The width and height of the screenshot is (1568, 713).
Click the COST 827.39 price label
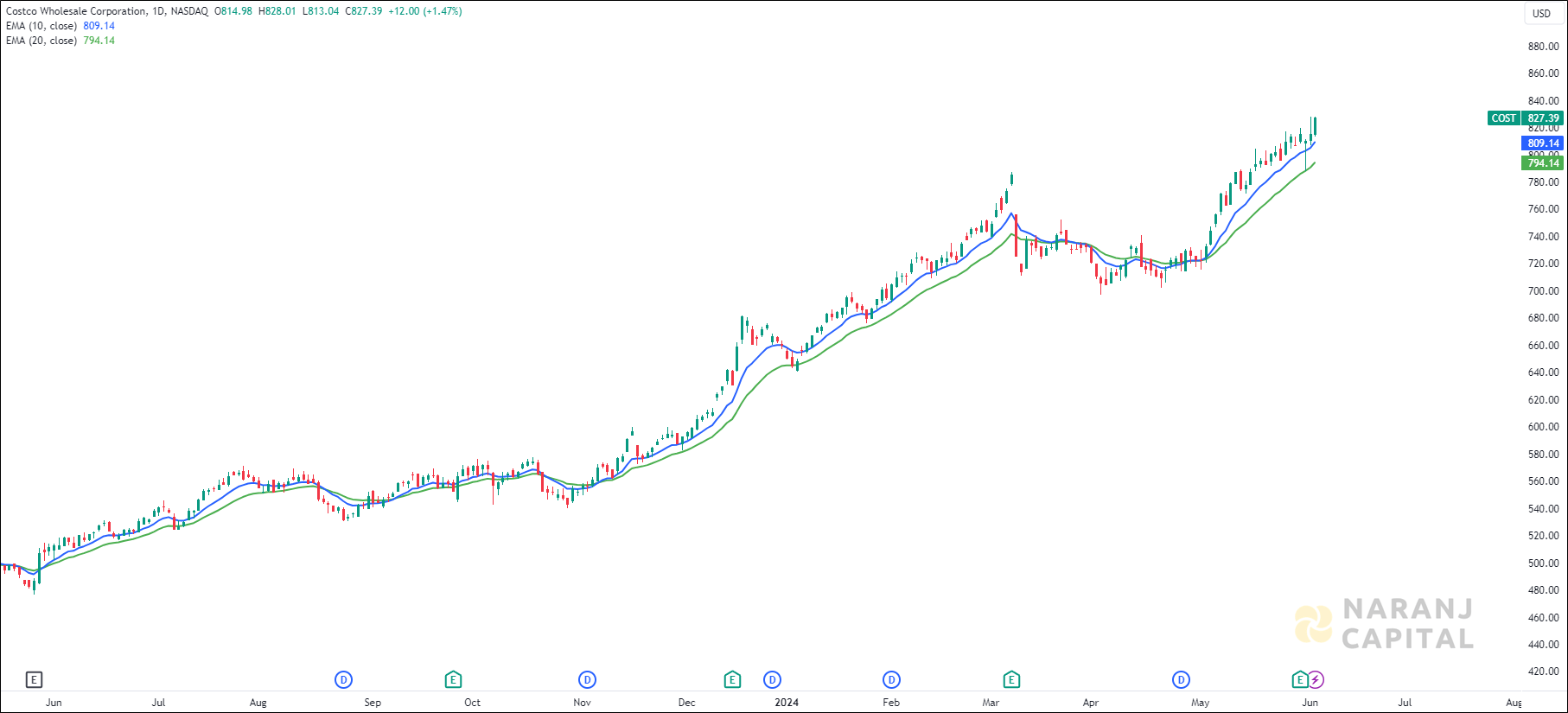pyautogui.click(x=1526, y=118)
